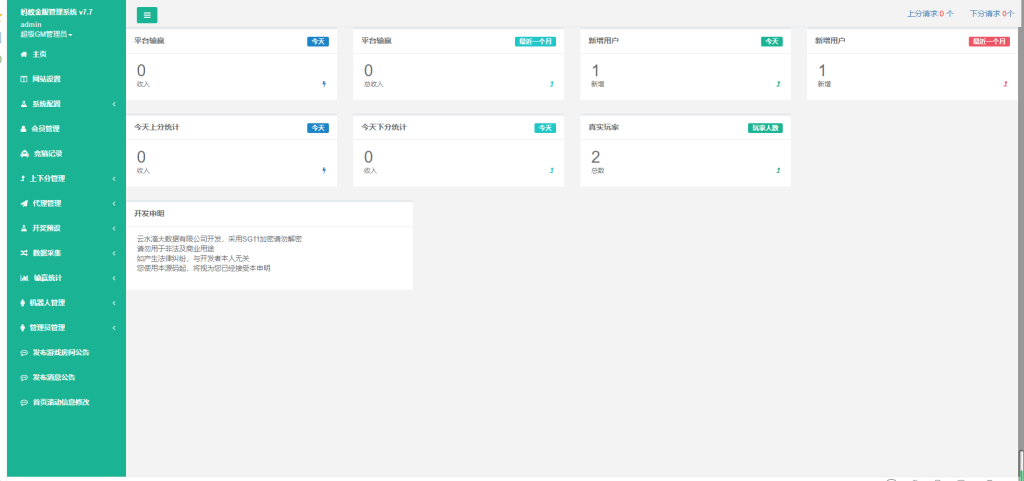Open 首页滚动信息修改 menu item
This screenshot has height=481, width=1024.
point(61,402)
